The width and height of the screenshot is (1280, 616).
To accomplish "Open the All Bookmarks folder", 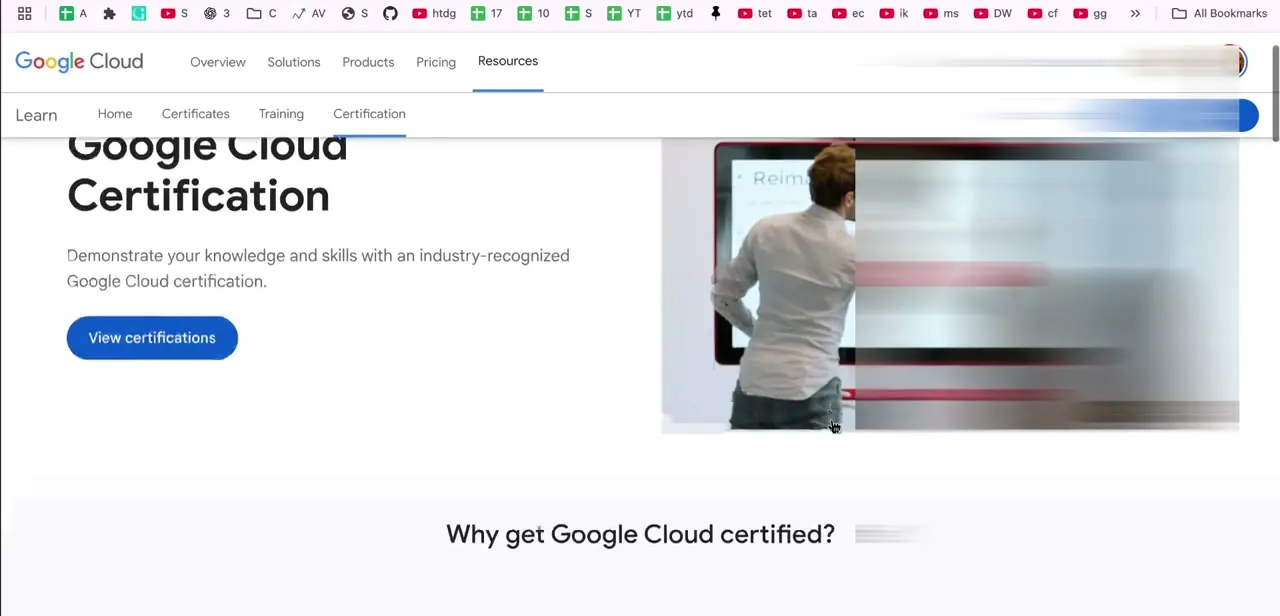I will tap(1219, 14).
